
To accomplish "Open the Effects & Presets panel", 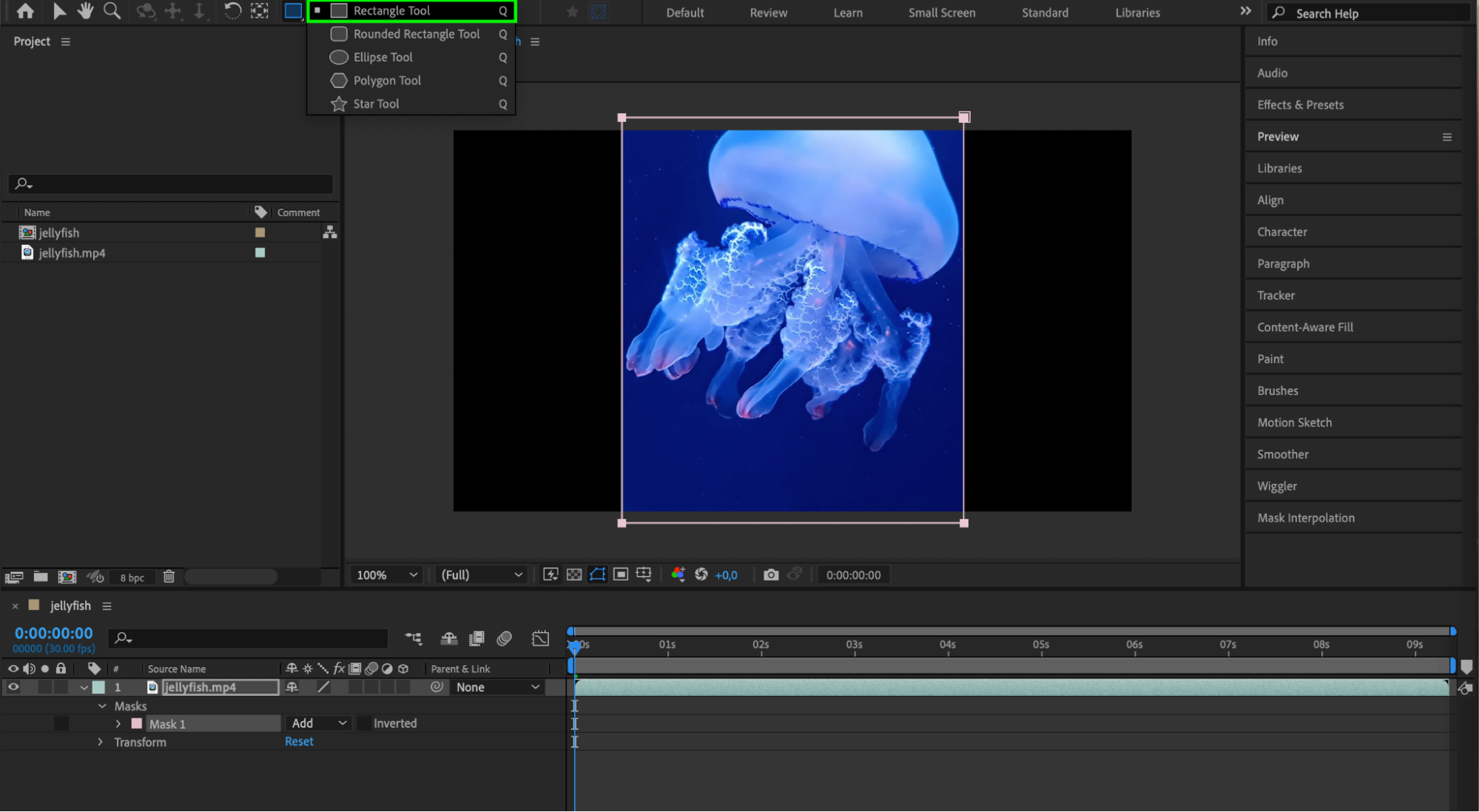I will coord(1300,105).
